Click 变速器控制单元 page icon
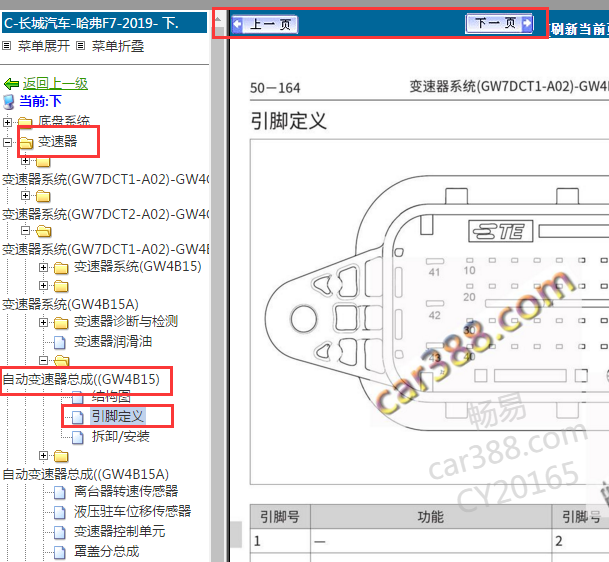 [x=59, y=532]
